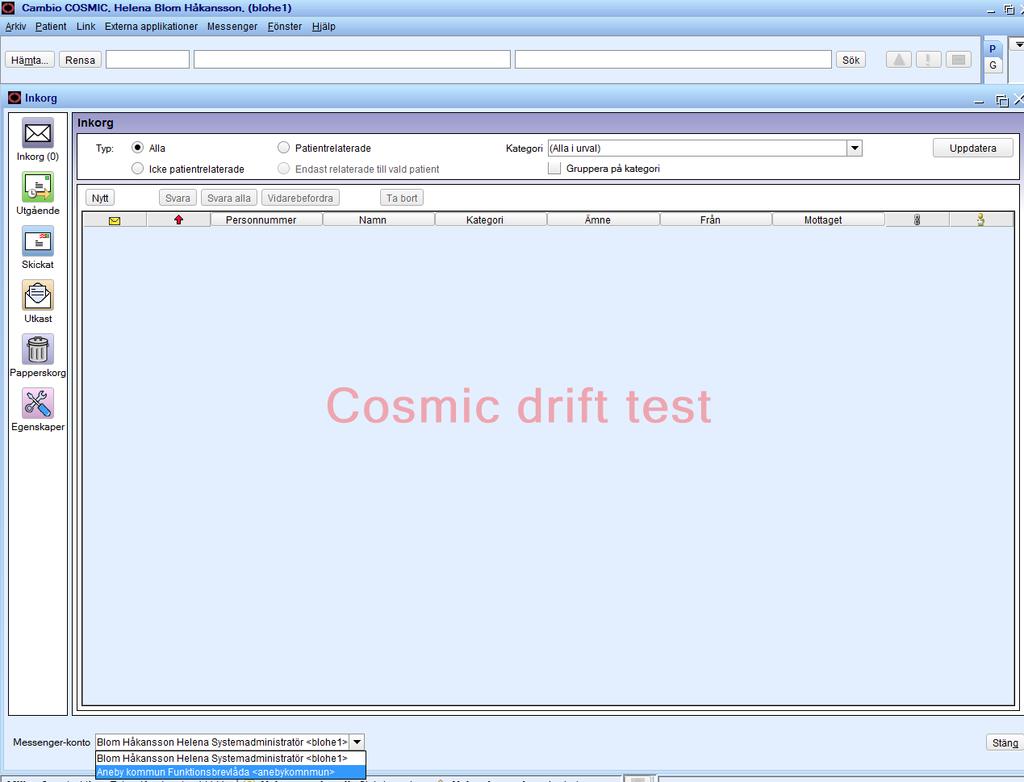Sort by the envelope read-status column
The width and height of the screenshot is (1024, 782).
pyautogui.click(x=114, y=220)
